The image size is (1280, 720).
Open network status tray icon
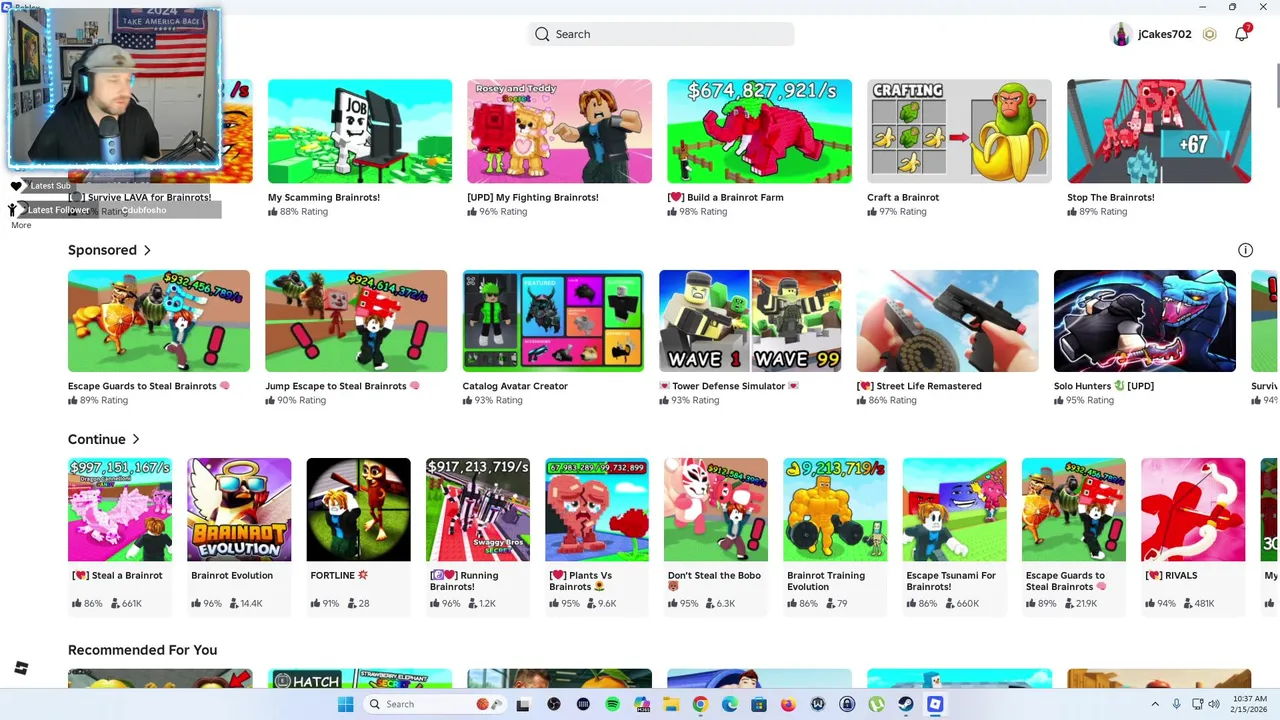(1196, 704)
